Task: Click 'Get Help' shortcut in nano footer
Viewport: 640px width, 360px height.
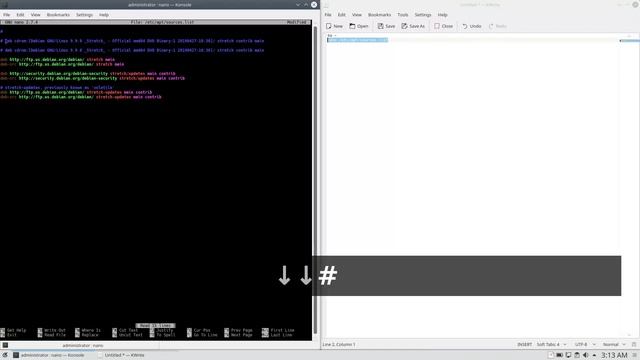Action: point(13,330)
